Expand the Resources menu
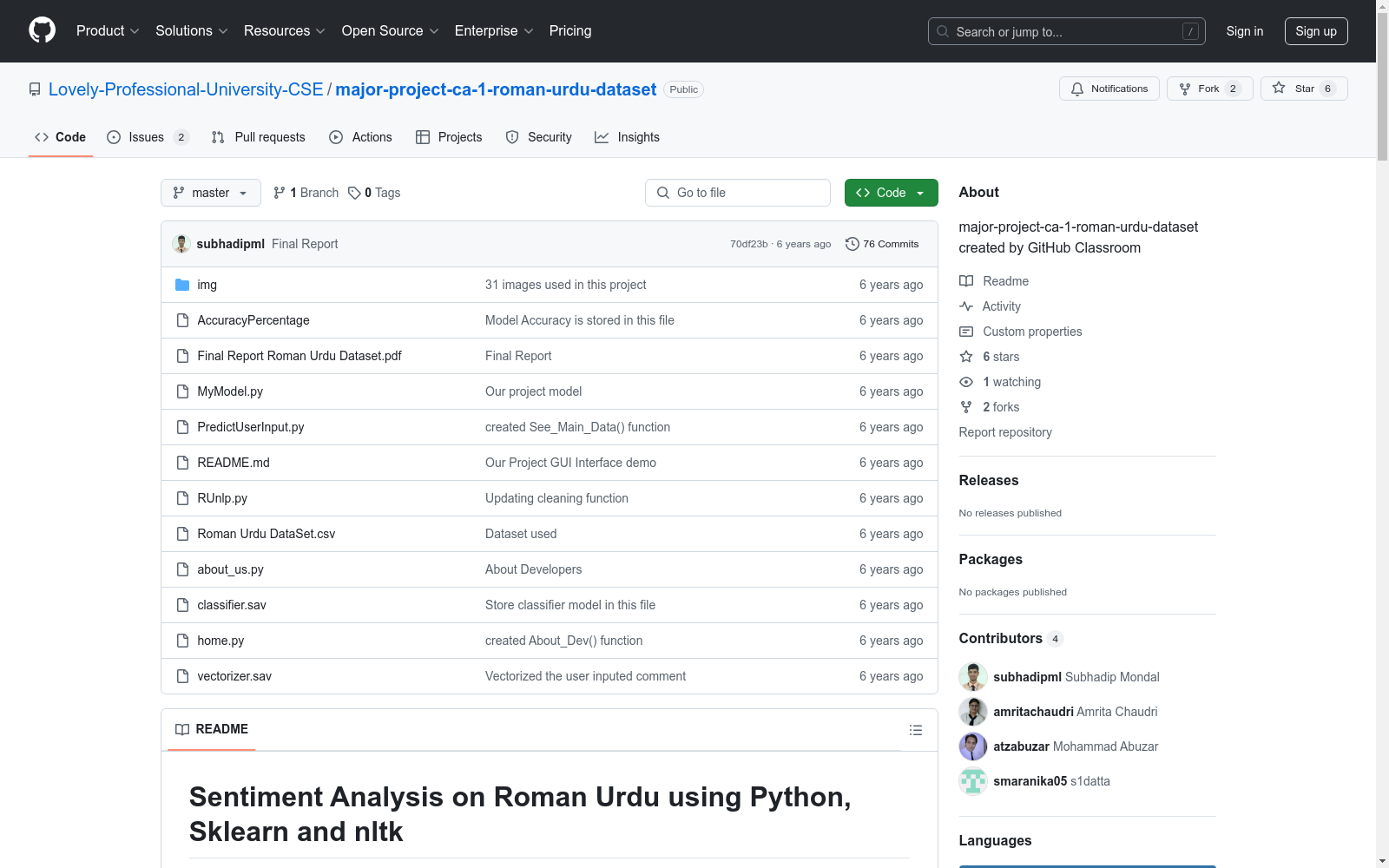The width and height of the screenshot is (1389, 868). coord(285,31)
